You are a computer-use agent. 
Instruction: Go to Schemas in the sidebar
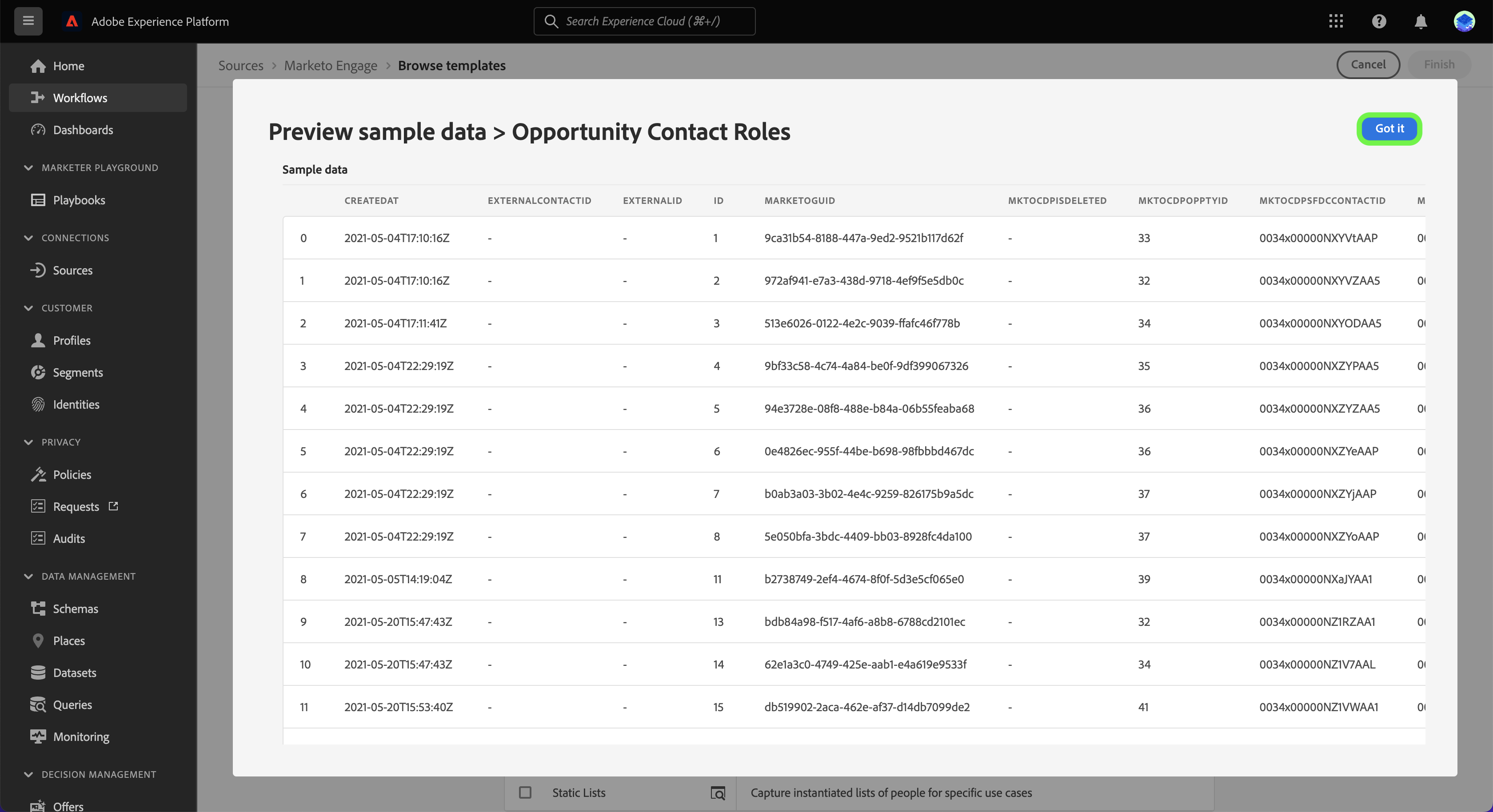[76, 608]
